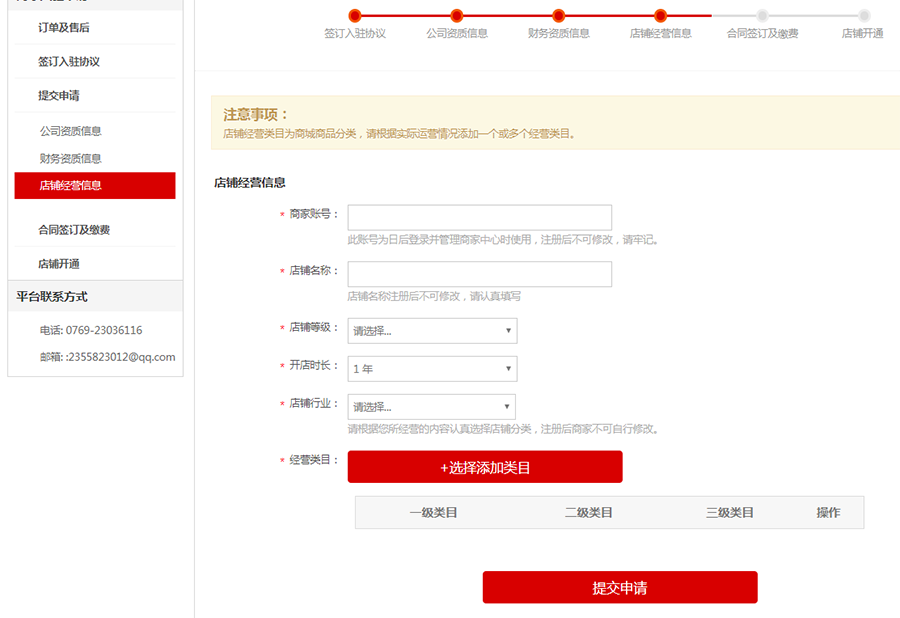Click the 操作 column header
Screen dimensions: 900x618
[x=828, y=512]
